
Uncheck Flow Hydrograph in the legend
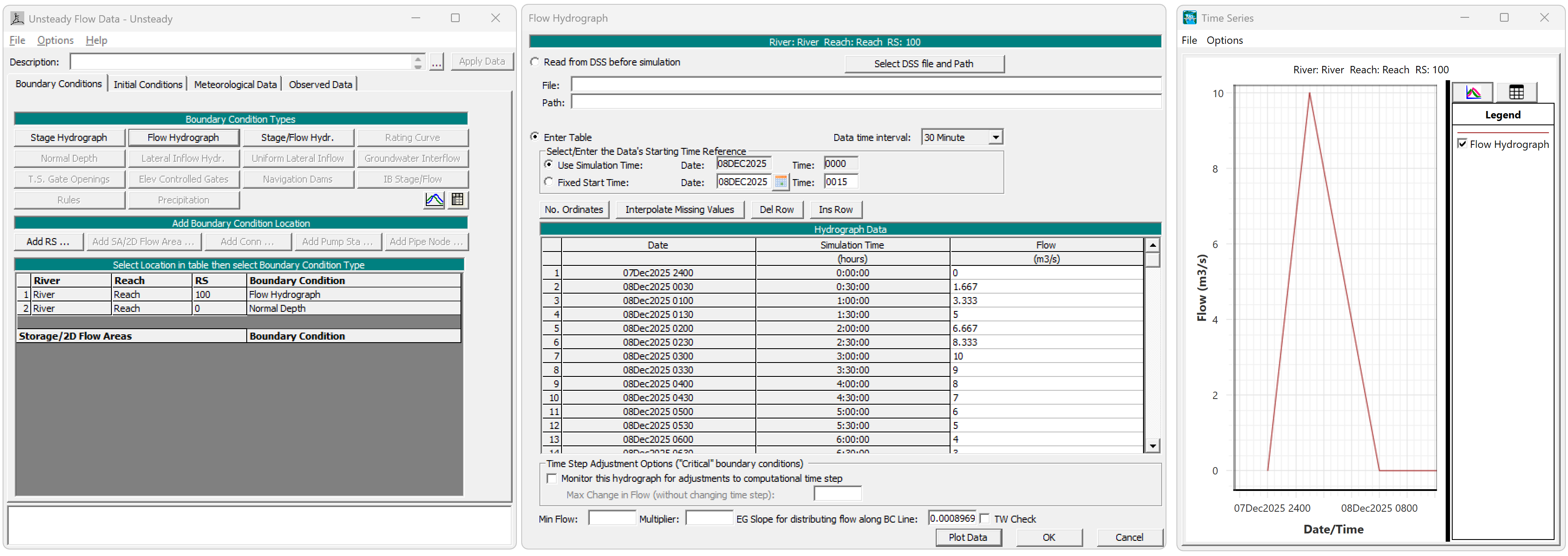coord(1462,144)
